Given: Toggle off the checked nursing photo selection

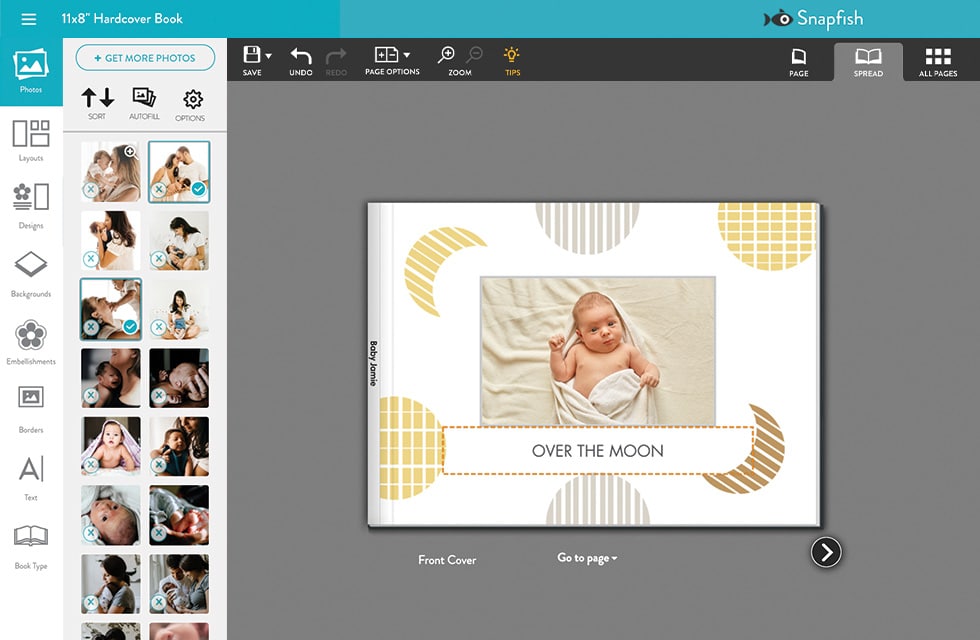Looking at the screenshot, I should coord(131,325).
